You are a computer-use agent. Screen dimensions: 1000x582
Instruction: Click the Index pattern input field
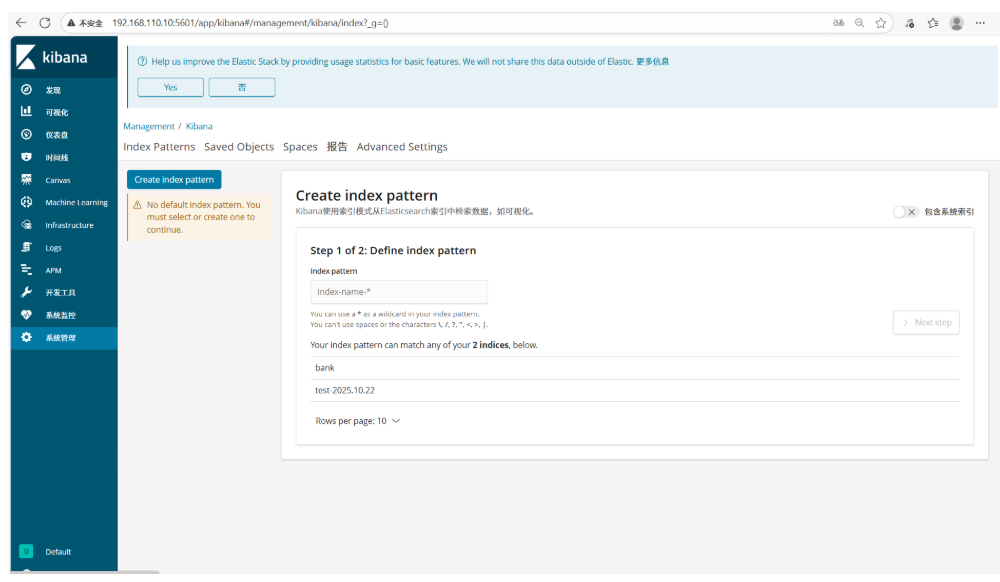(x=399, y=292)
